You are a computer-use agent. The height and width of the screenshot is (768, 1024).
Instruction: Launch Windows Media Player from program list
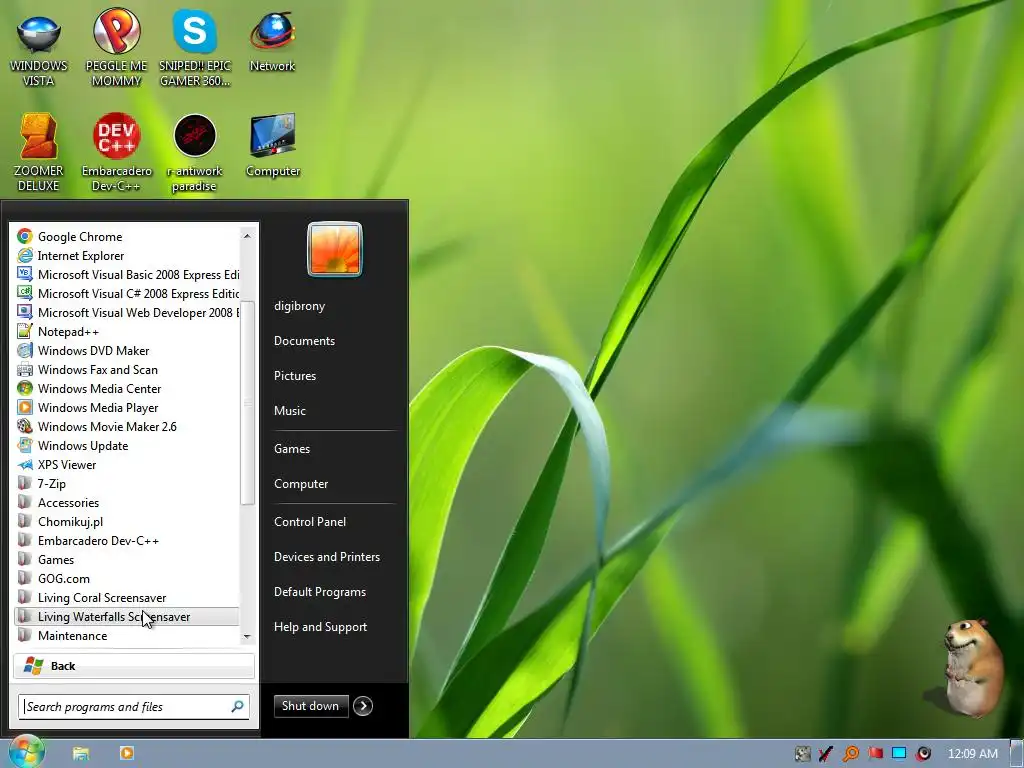127,407
